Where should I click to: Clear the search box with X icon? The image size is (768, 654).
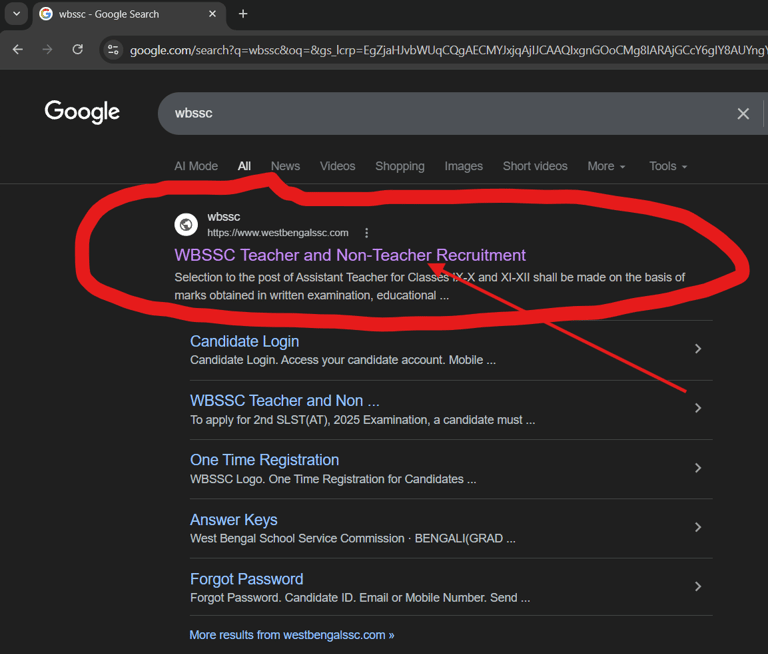(x=743, y=114)
